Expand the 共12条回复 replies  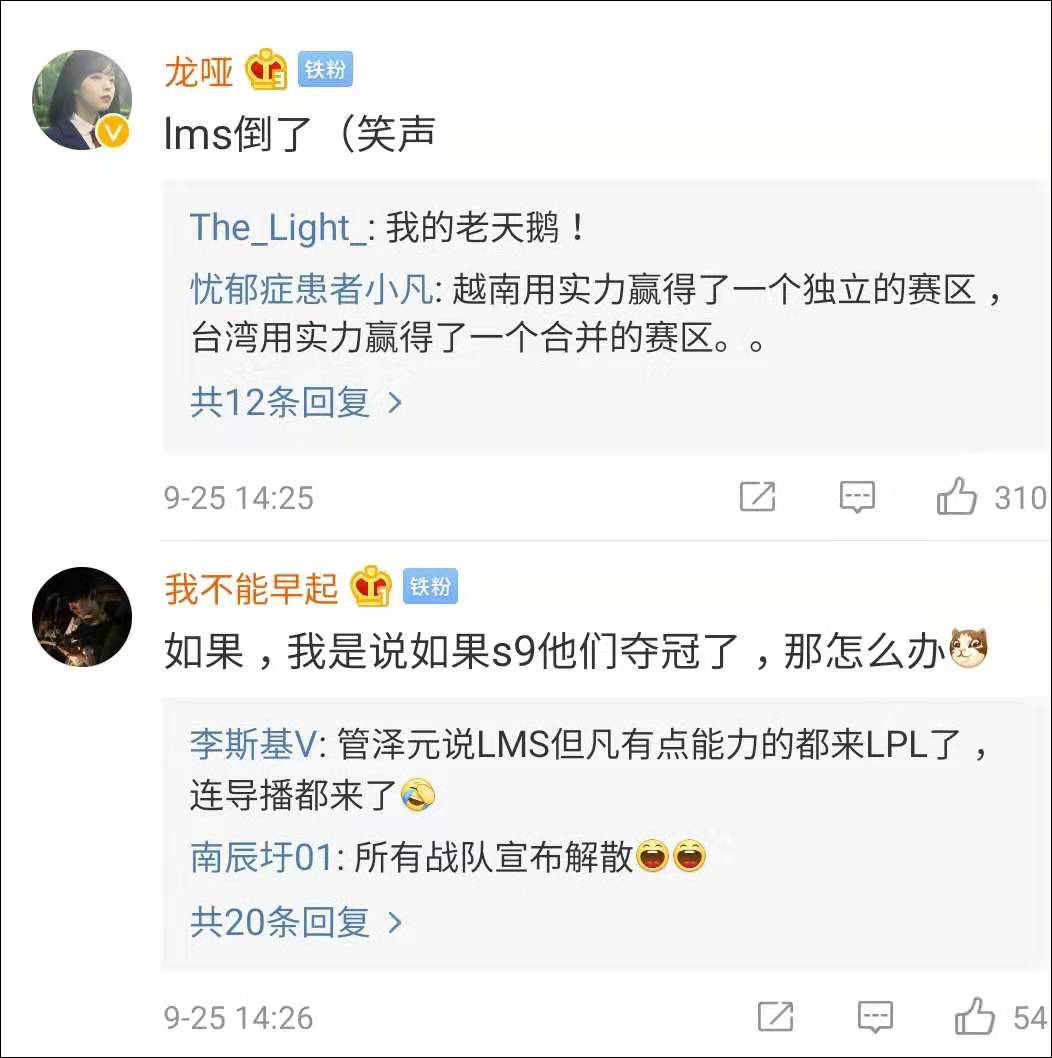296,402
